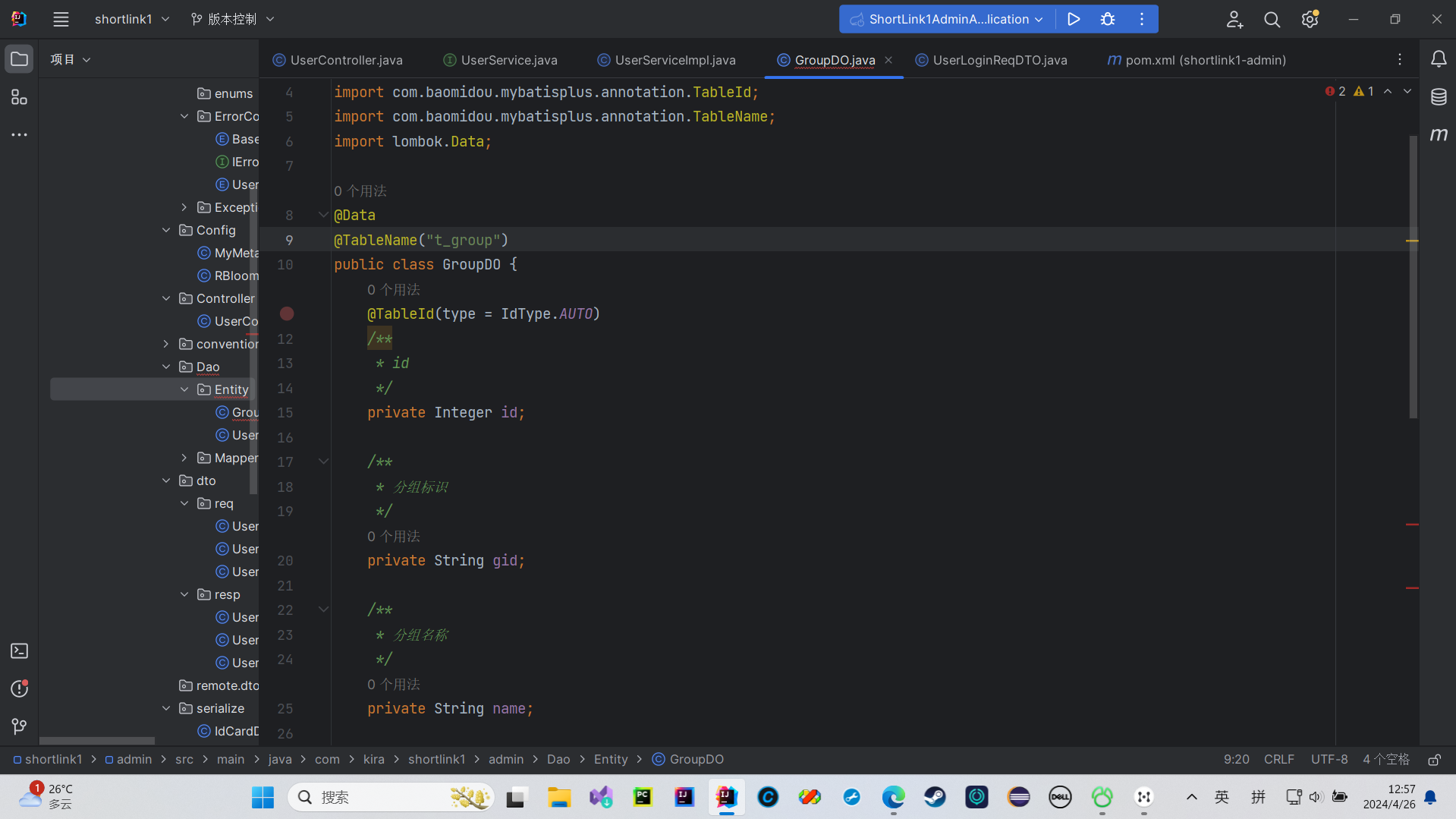1456x819 pixels.
Task: Click the admin module breadcrumb
Action: point(128,760)
